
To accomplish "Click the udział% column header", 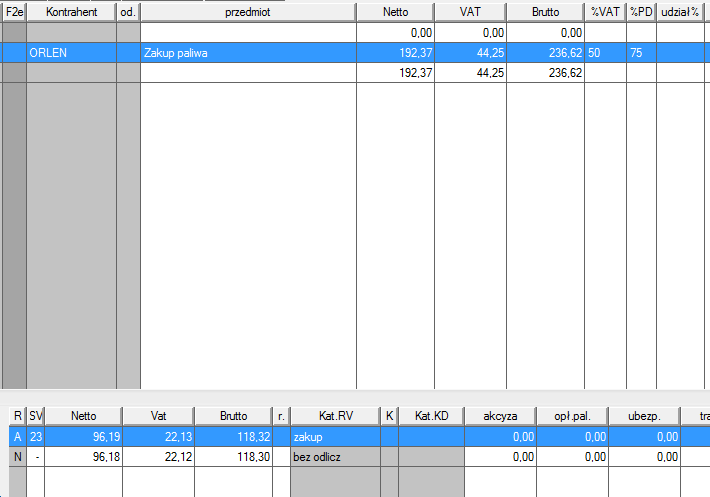I will click(680, 12).
